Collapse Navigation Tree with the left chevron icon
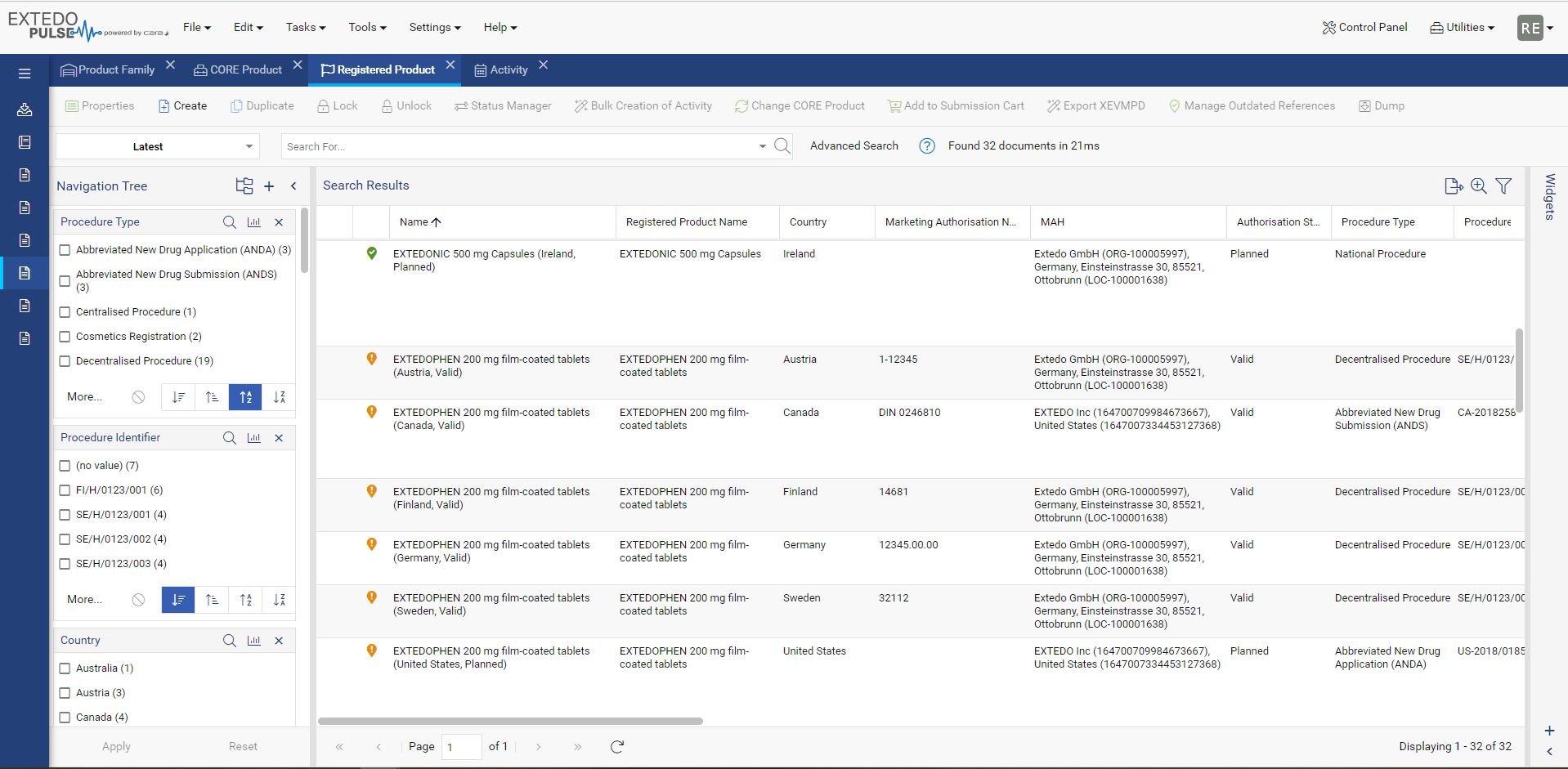Viewport: 1568px width, 769px height. click(293, 186)
